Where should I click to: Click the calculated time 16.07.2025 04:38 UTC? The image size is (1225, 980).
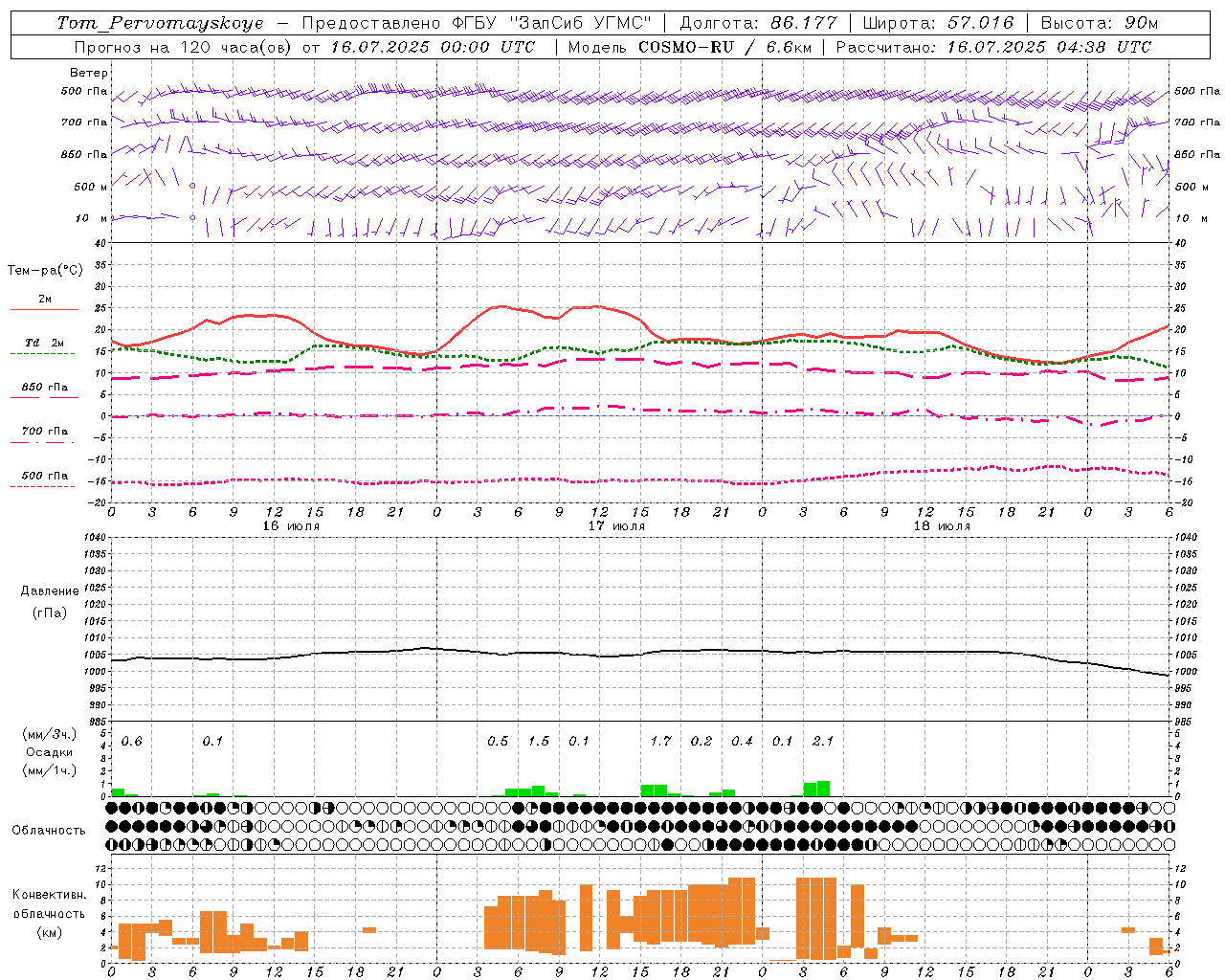1049,47
